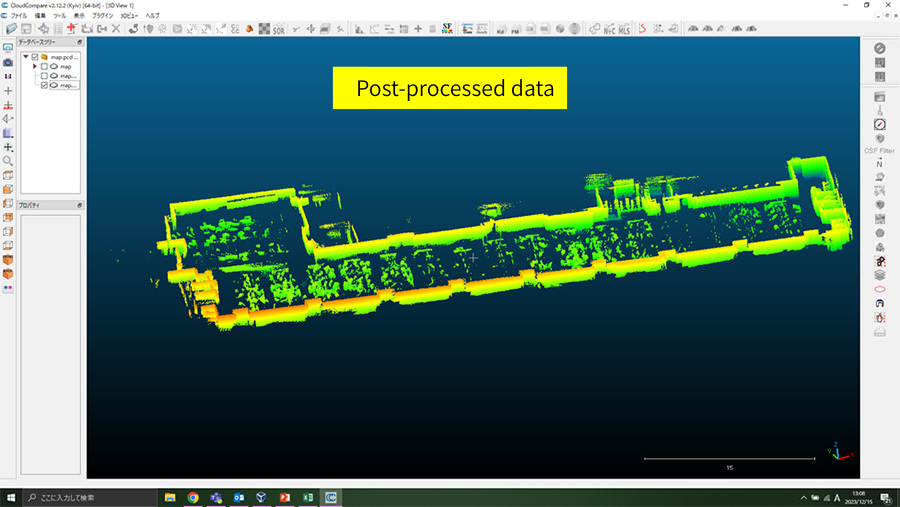Click the taskbar search box
Screen dimensions: 900x507
point(90,498)
